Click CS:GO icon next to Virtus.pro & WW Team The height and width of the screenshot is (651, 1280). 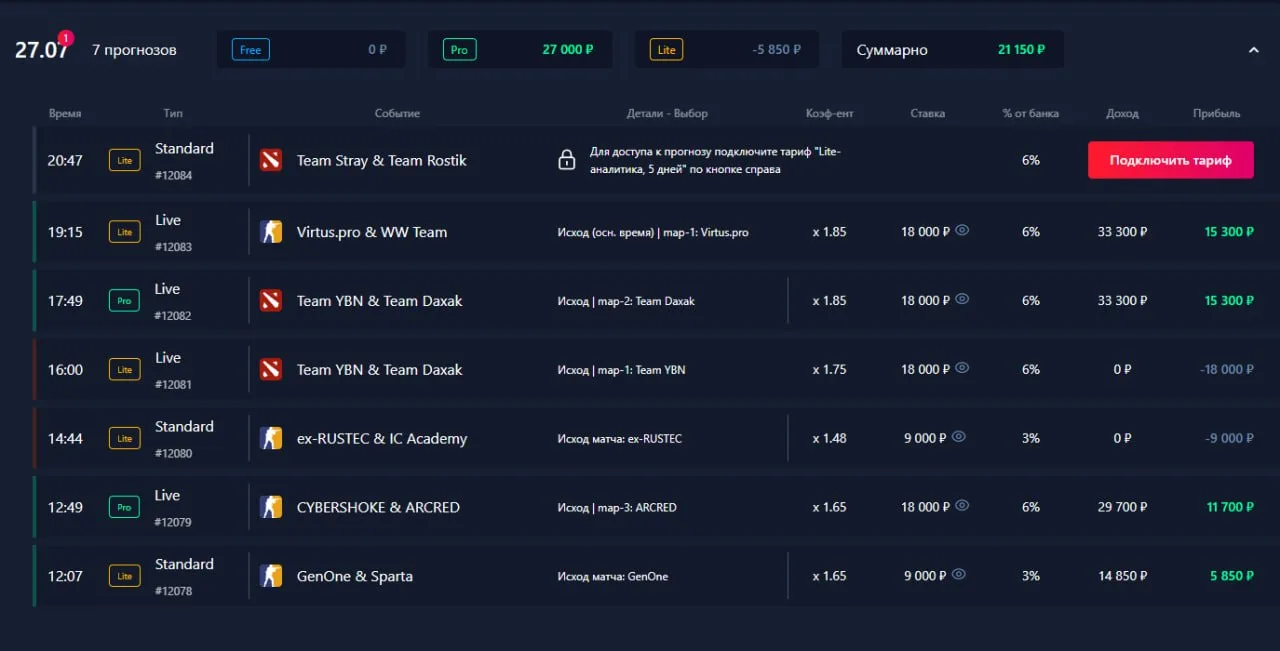pyautogui.click(x=270, y=232)
